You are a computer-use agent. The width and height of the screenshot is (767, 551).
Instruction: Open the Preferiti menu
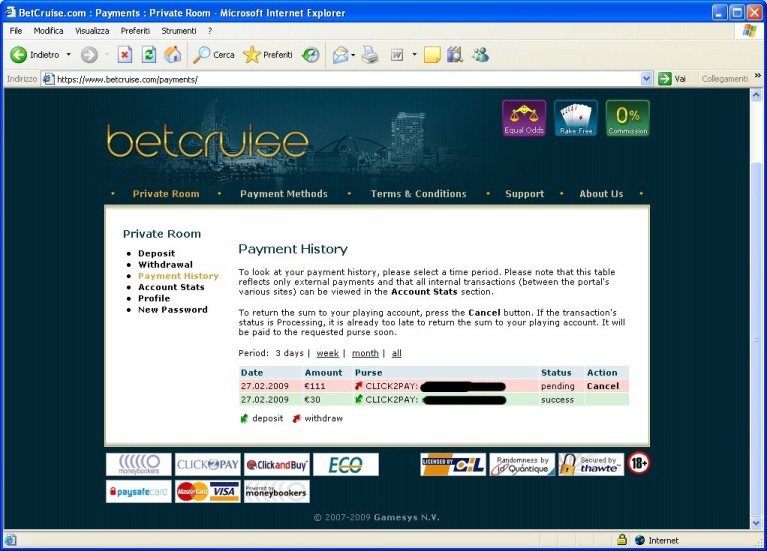point(135,31)
